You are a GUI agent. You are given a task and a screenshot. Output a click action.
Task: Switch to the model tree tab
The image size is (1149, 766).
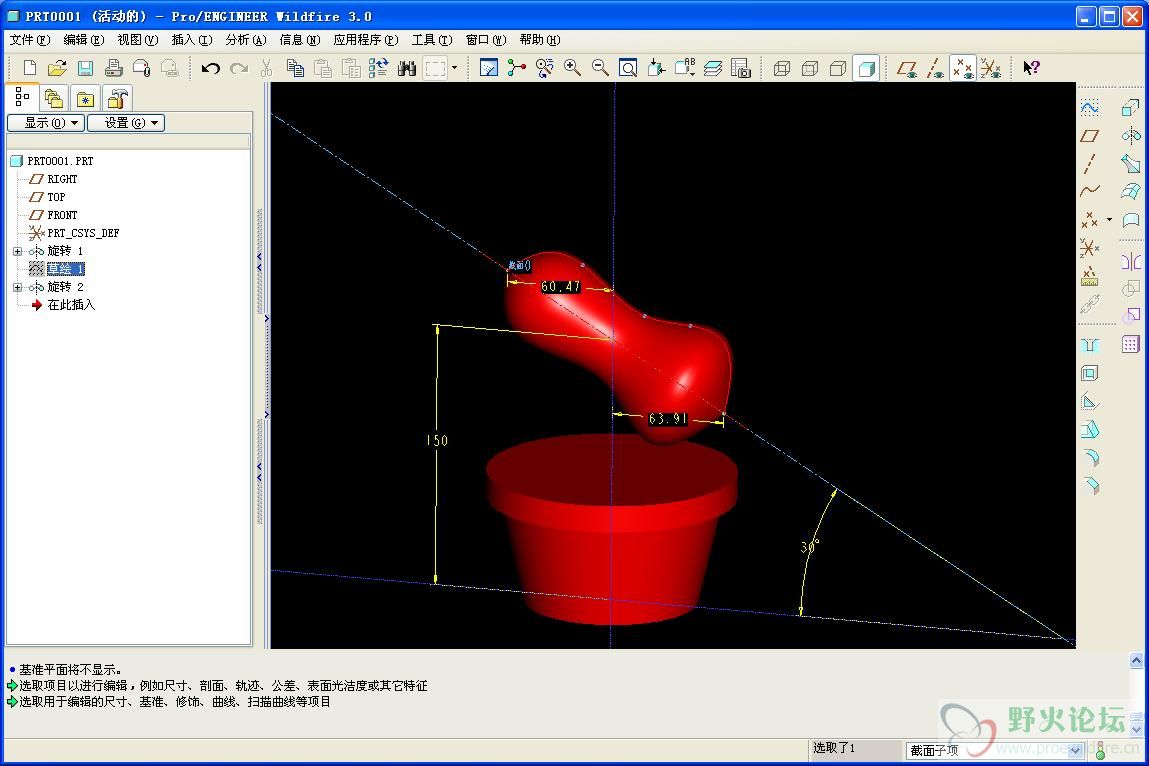click(22, 97)
